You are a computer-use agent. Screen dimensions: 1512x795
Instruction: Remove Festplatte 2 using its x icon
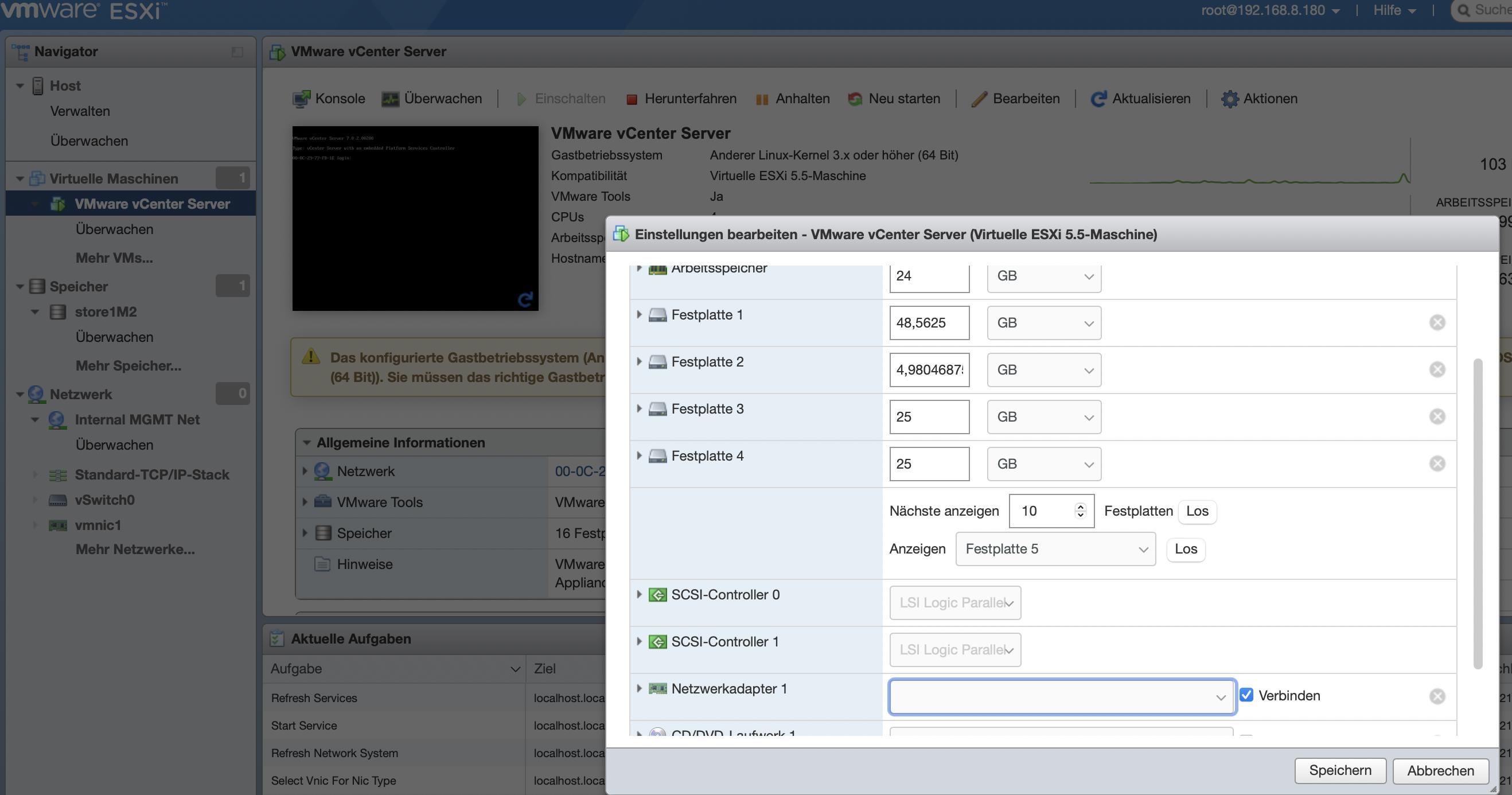tap(1437, 369)
